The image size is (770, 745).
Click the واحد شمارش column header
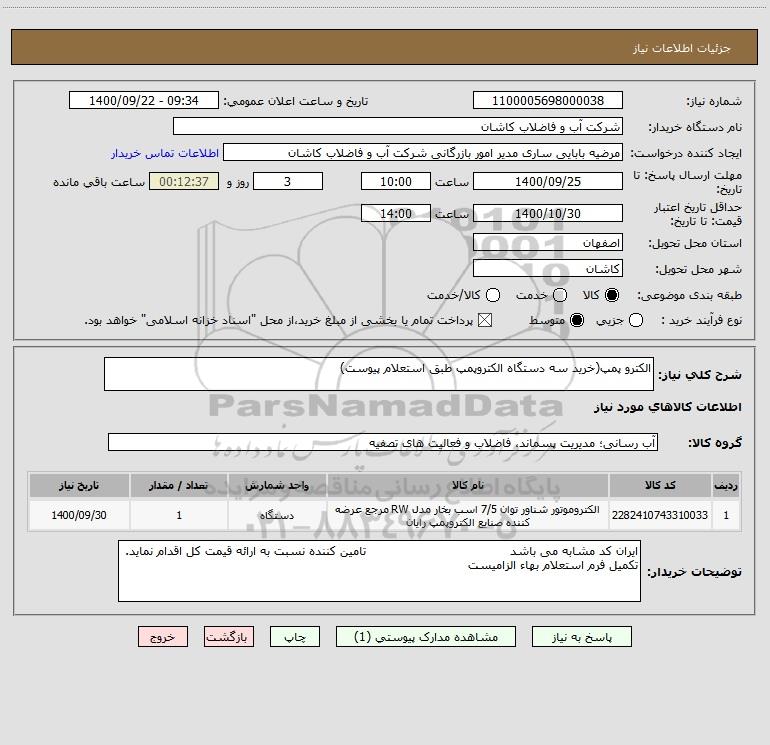click(277, 485)
